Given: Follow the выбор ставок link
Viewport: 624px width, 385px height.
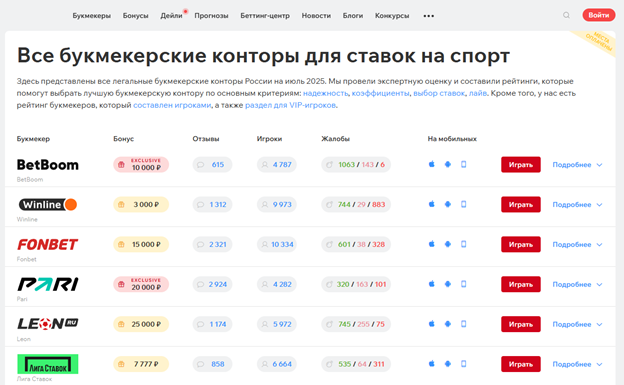Looking at the screenshot, I should tap(439, 93).
